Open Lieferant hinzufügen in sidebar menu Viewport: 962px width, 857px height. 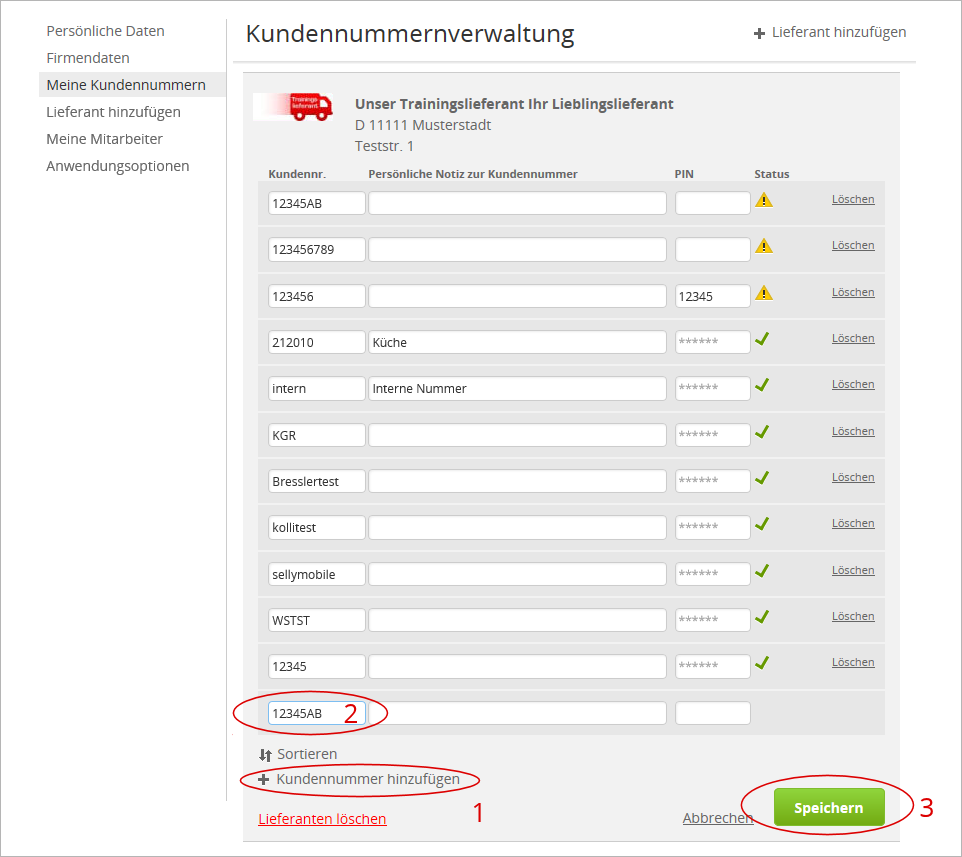(114, 112)
